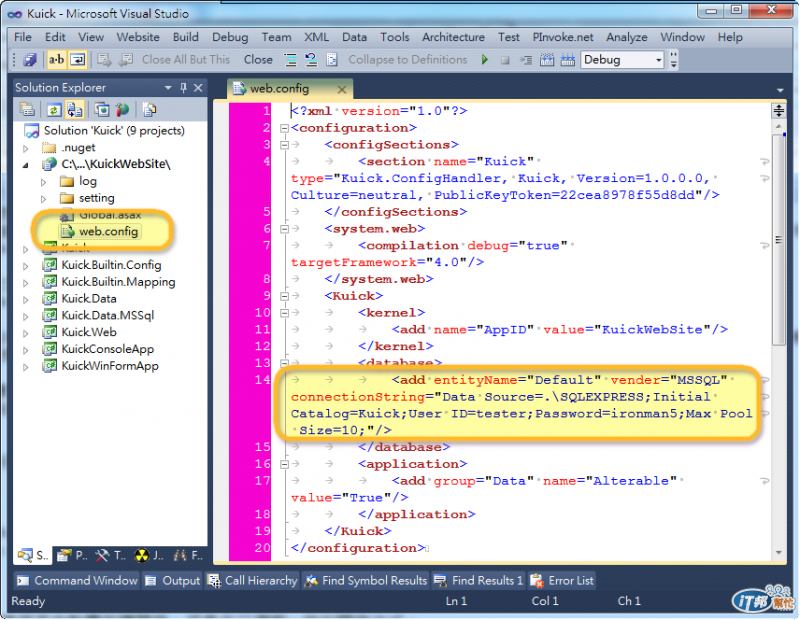
Task: Select KuickConsoleApp project in tree
Action: click(108, 350)
